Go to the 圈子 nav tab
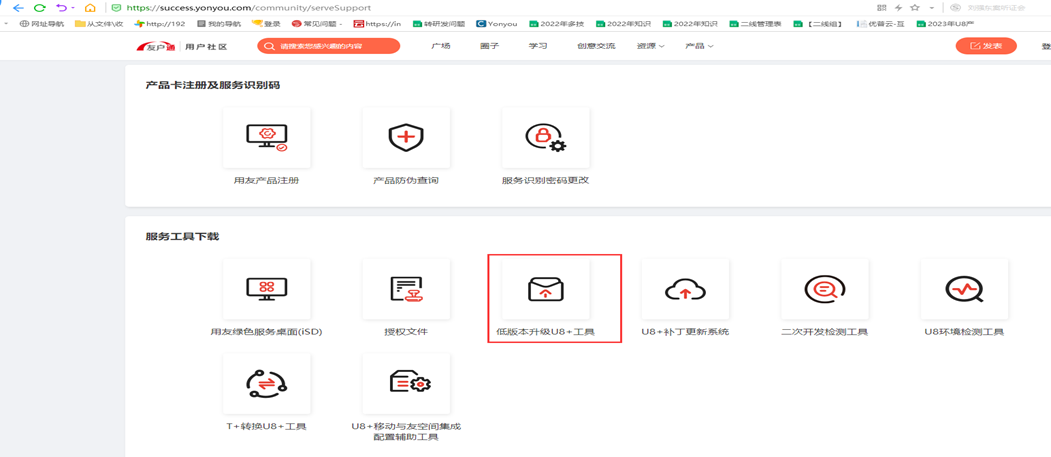The width and height of the screenshot is (1051, 457). pos(489,46)
